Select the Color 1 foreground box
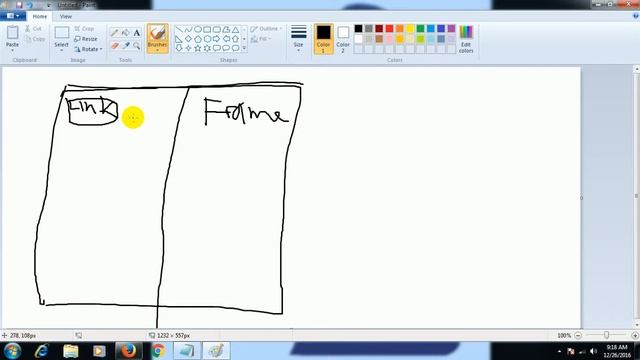 [323, 39]
